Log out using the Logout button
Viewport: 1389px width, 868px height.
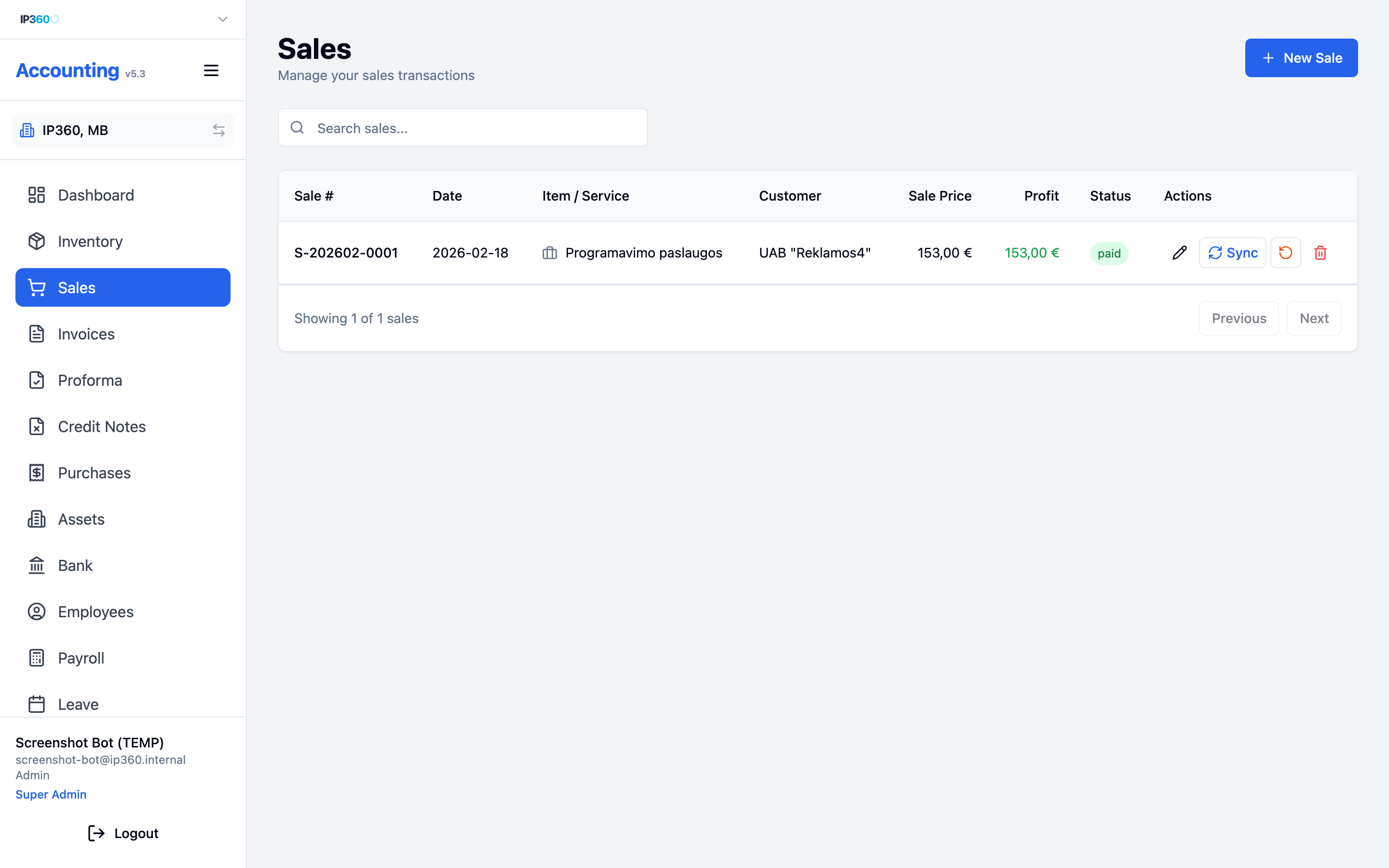coord(123,833)
